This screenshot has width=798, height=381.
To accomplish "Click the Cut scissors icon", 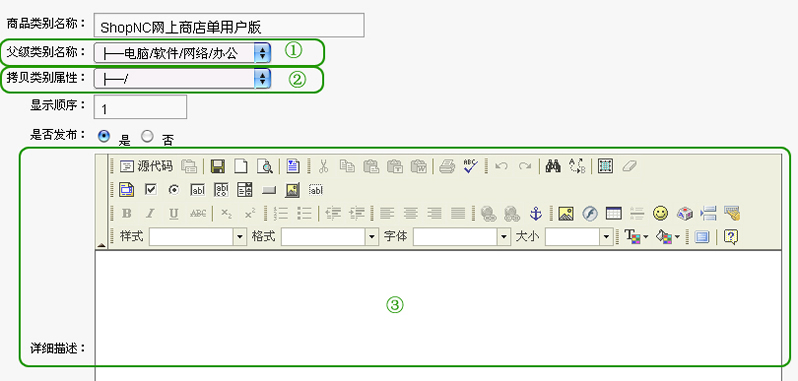I will click(x=323, y=166).
